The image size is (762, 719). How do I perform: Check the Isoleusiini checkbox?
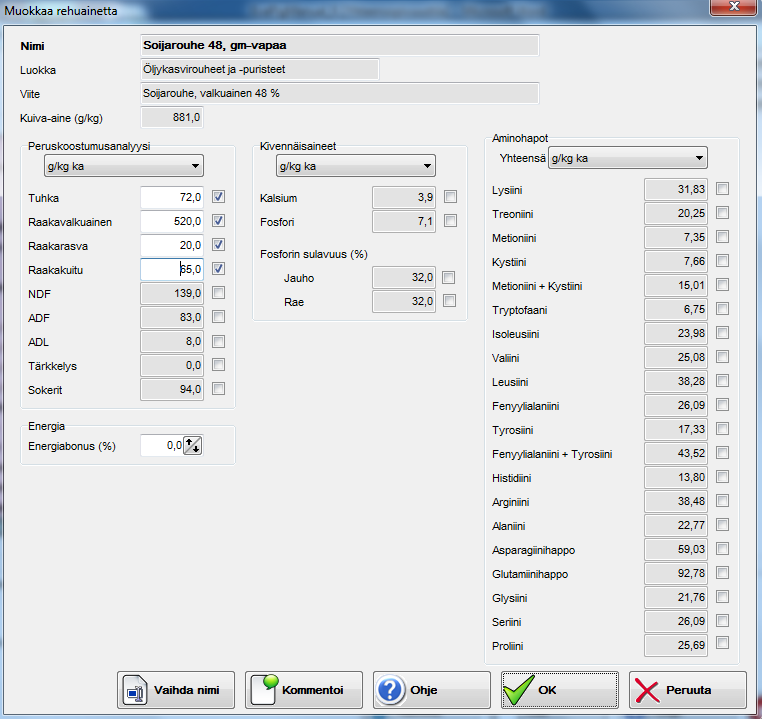(x=723, y=333)
